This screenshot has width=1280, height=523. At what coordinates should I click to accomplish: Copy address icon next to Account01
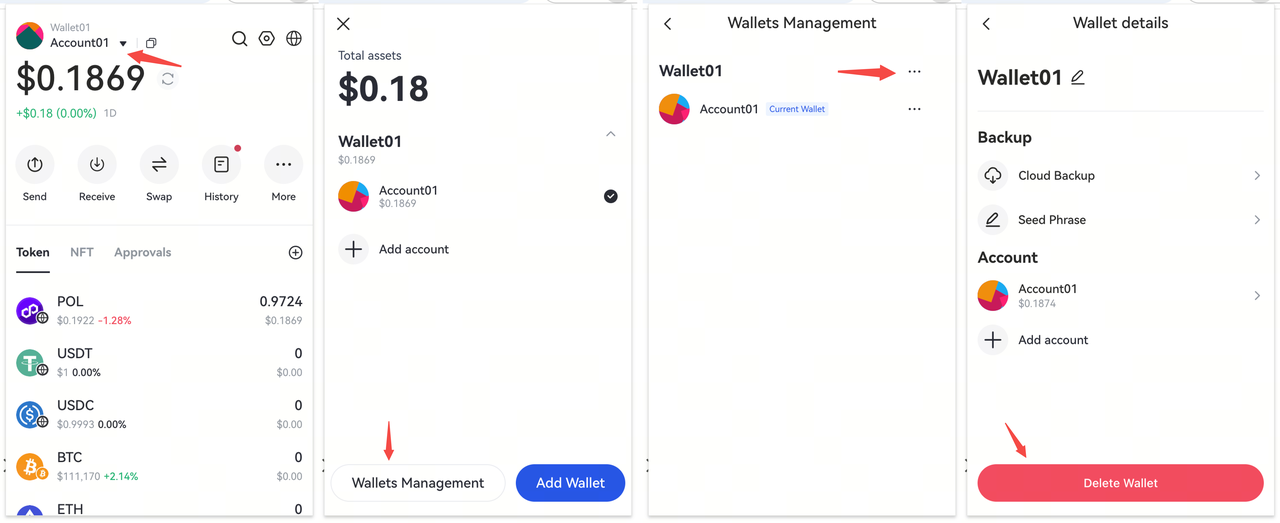[x=151, y=43]
